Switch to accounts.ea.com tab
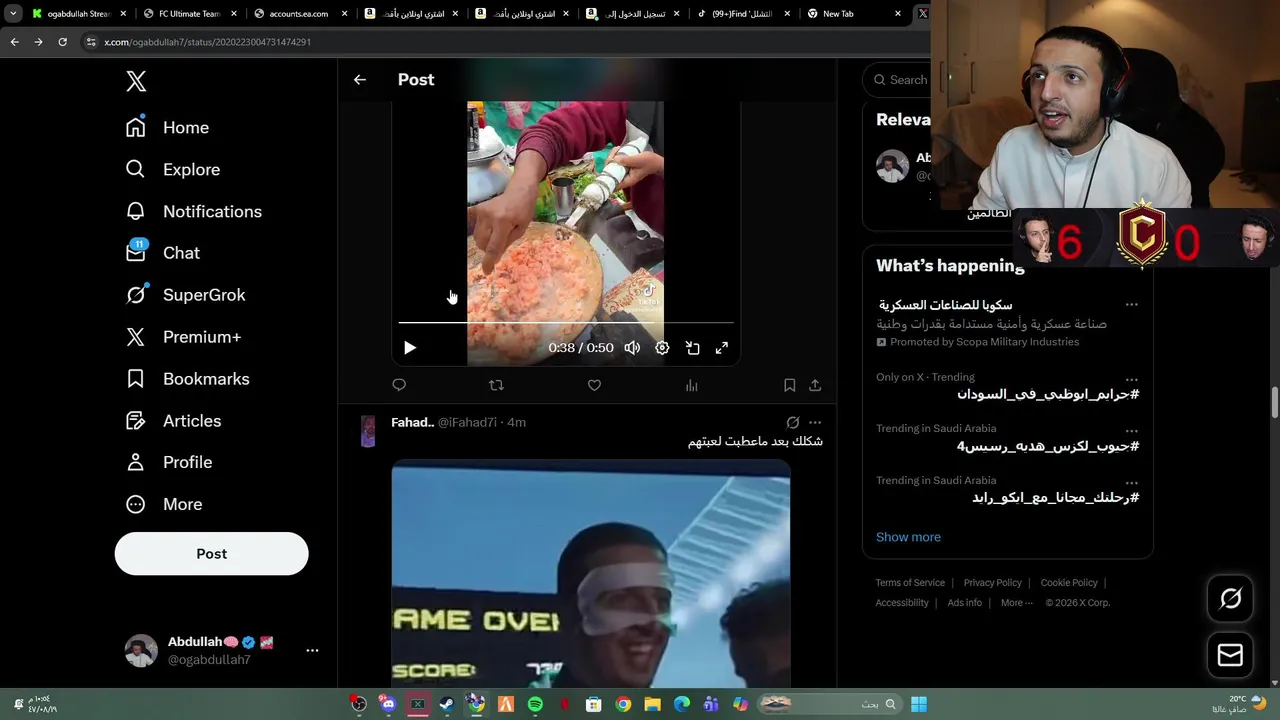 [x=300, y=14]
